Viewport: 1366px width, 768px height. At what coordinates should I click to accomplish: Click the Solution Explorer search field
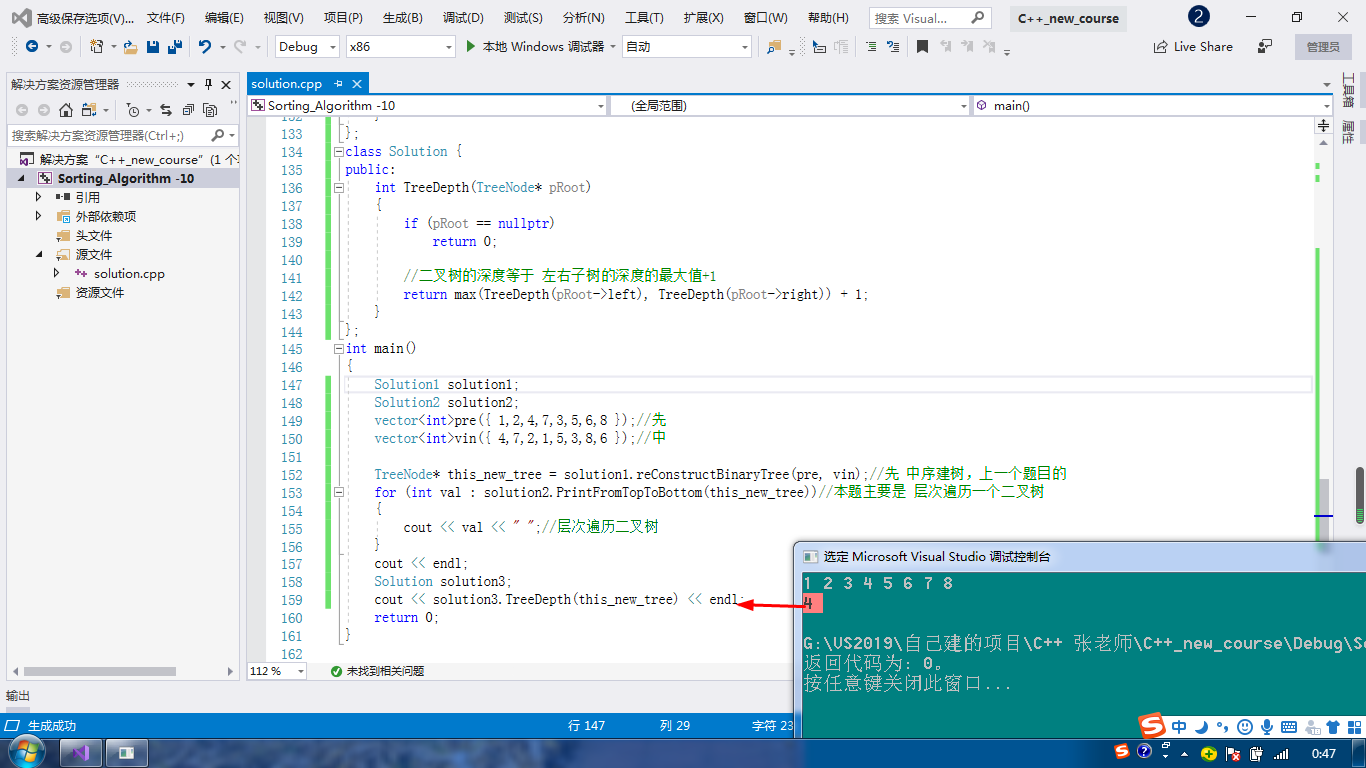(x=123, y=135)
